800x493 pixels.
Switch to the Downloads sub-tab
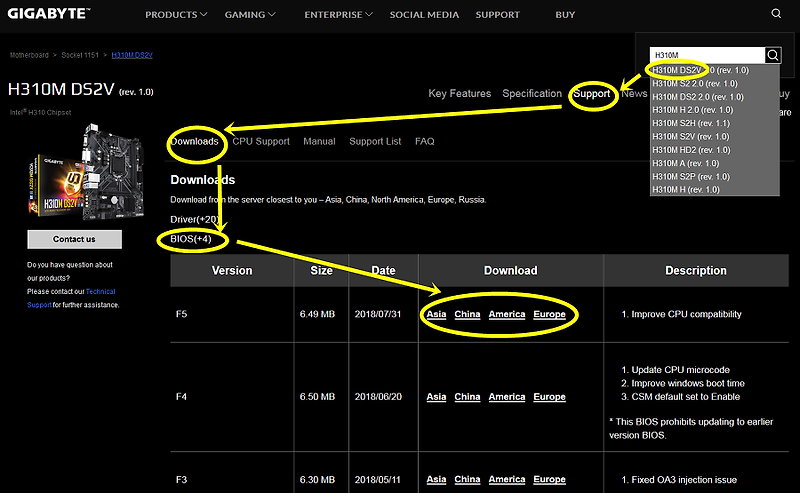[x=194, y=141]
